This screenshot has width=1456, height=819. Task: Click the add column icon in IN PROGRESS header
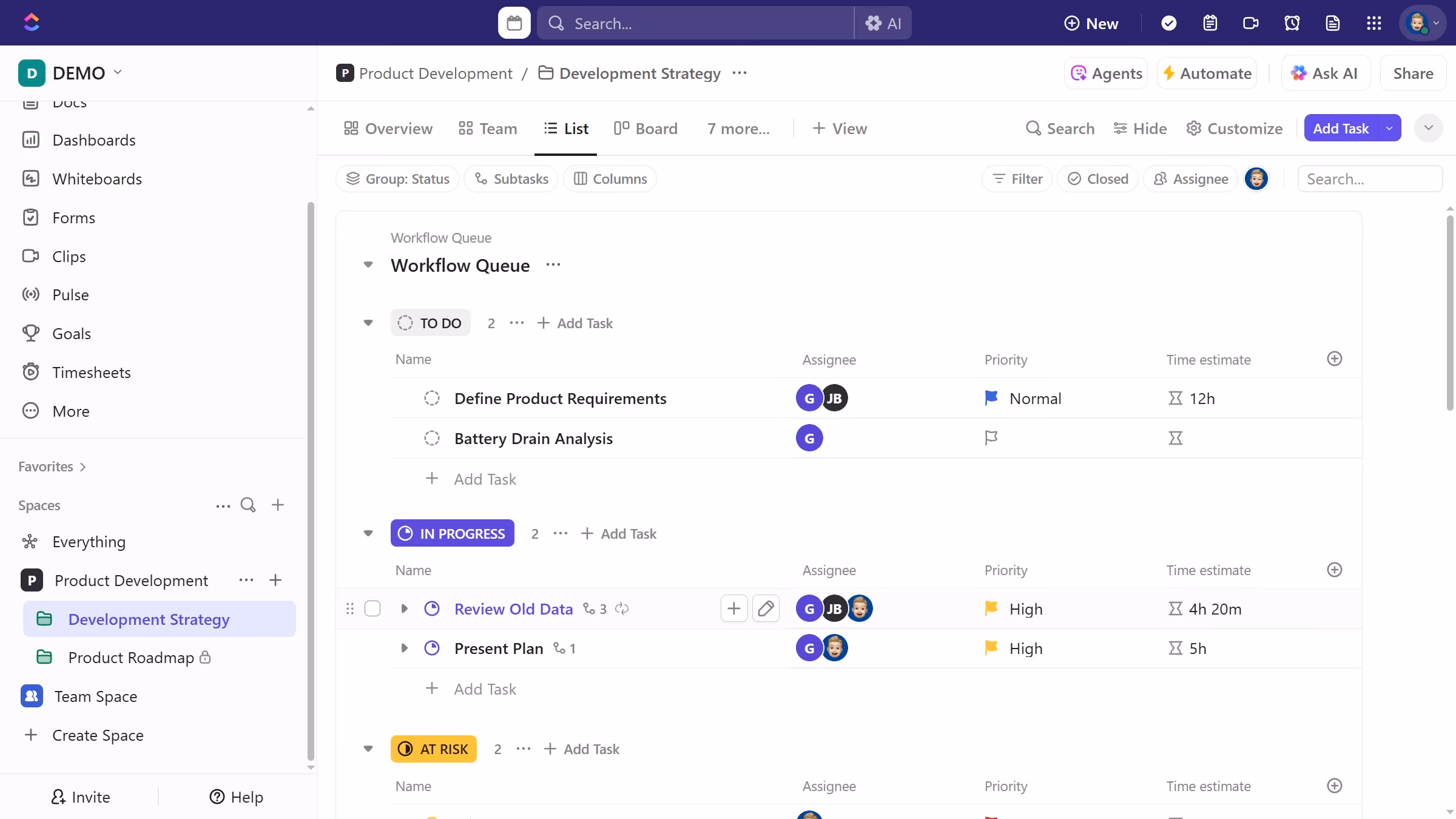click(x=1334, y=570)
